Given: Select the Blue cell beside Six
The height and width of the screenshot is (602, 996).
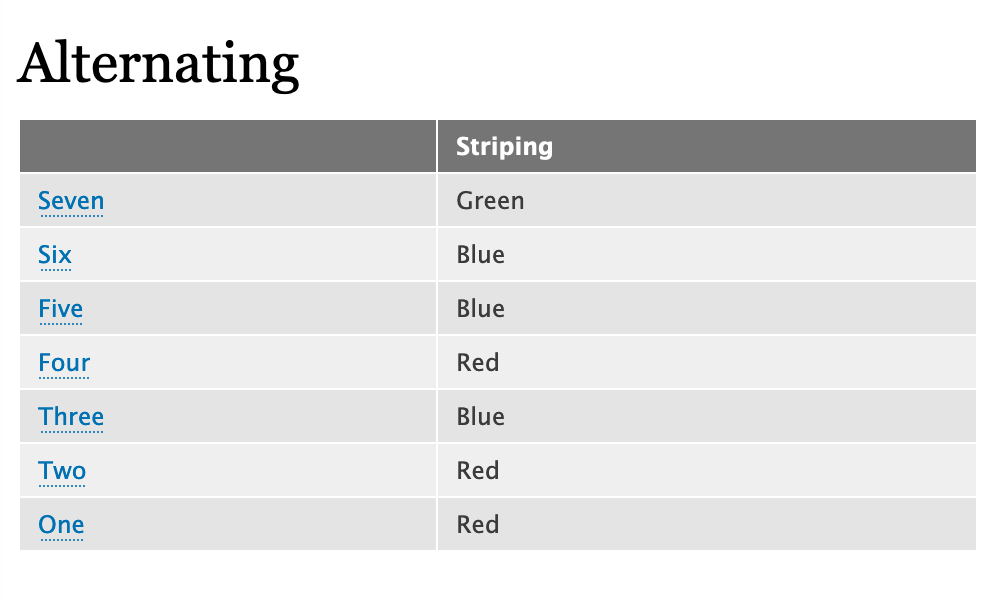Looking at the screenshot, I should click(x=479, y=254).
